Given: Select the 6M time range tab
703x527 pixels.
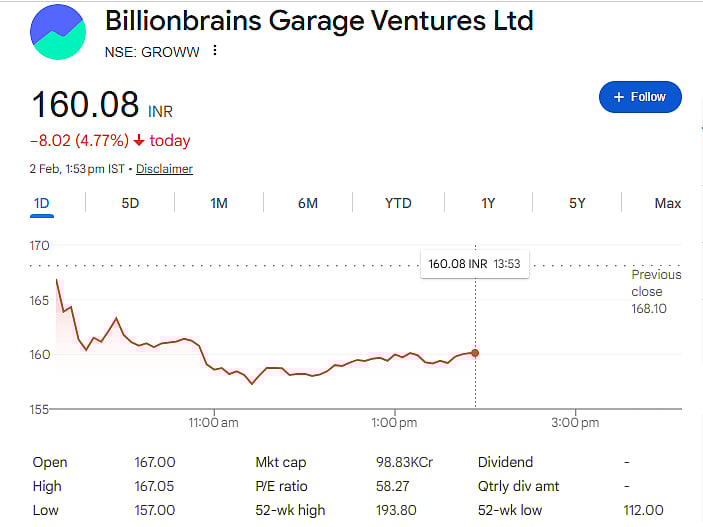Looking at the screenshot, I should click(308, 203).
